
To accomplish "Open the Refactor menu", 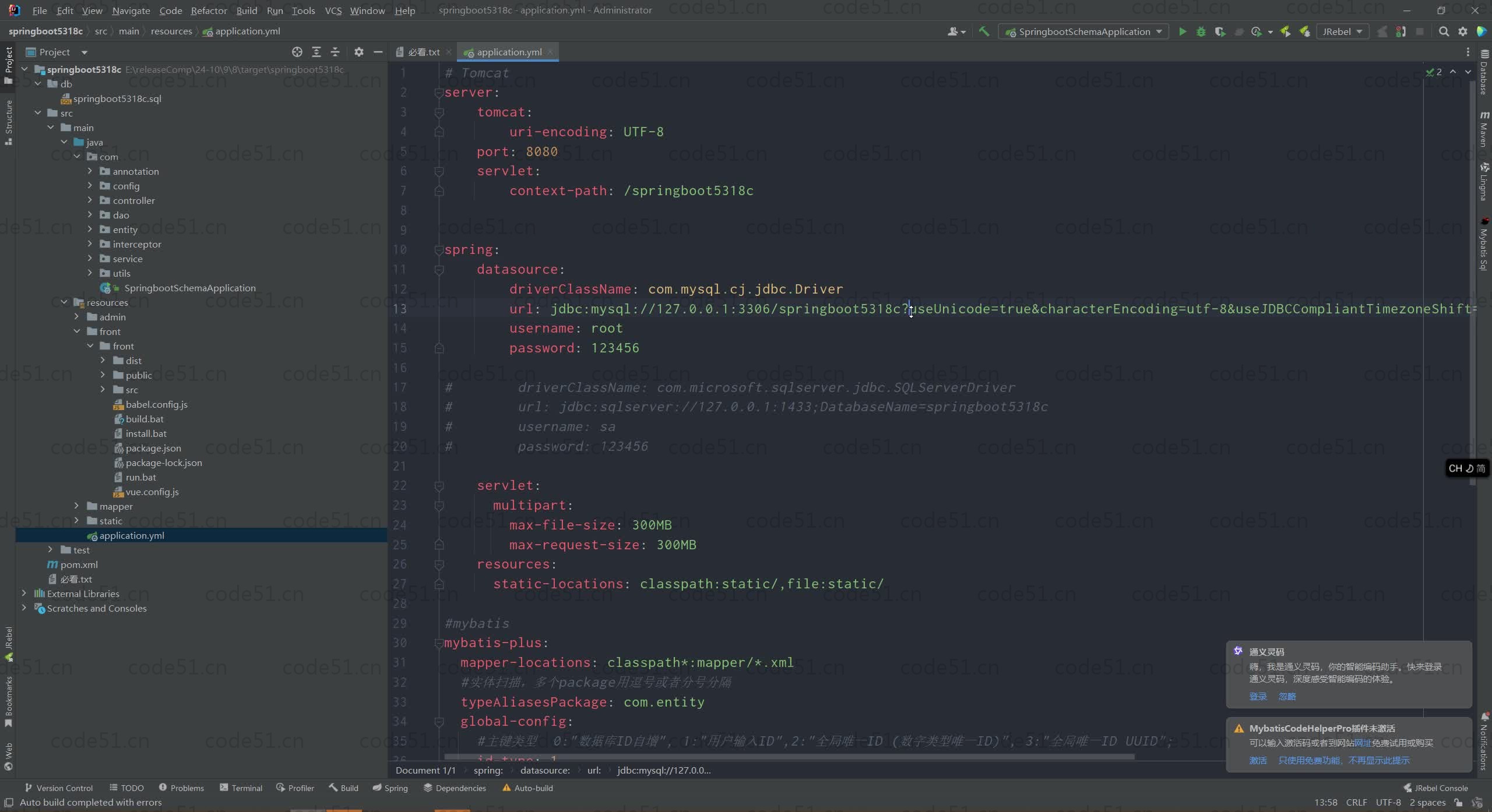I will [209, 10].
